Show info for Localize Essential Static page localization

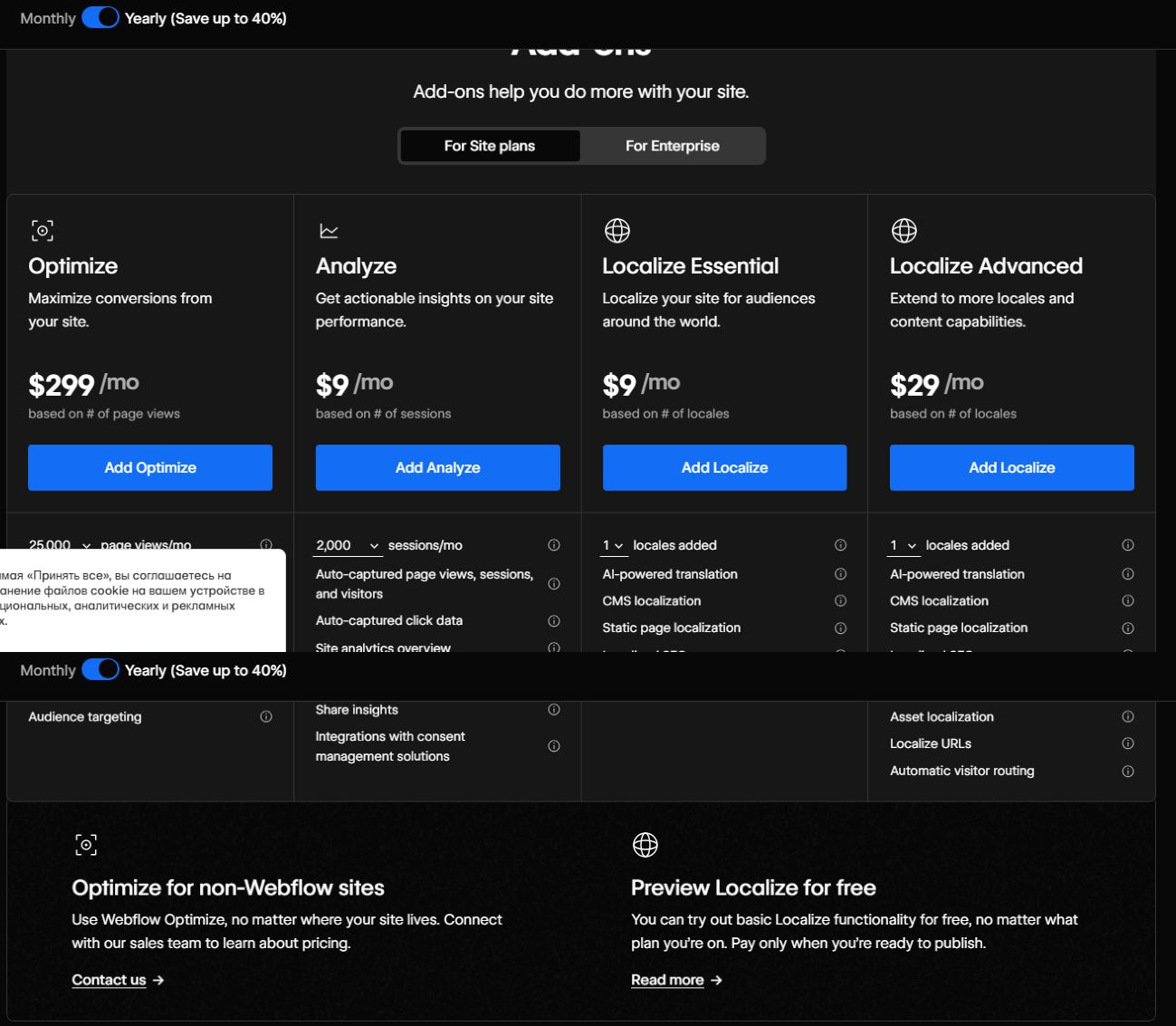tap(840, 628)
